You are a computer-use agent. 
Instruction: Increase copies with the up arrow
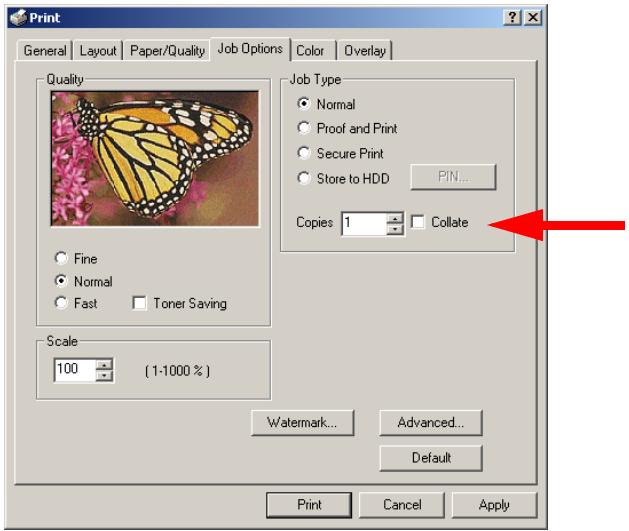pos(396,219)
